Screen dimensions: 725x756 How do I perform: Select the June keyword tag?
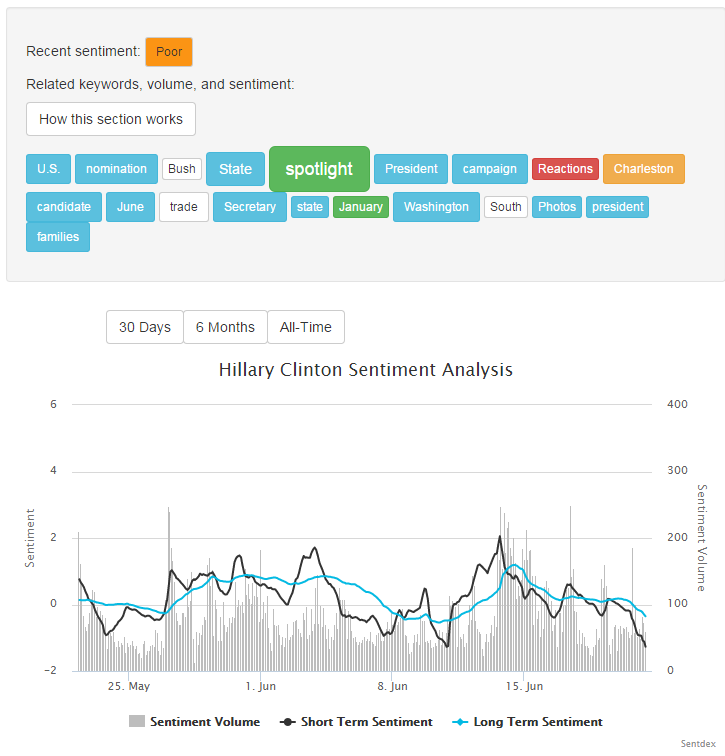pyautogui.click(x=130, y=207)
